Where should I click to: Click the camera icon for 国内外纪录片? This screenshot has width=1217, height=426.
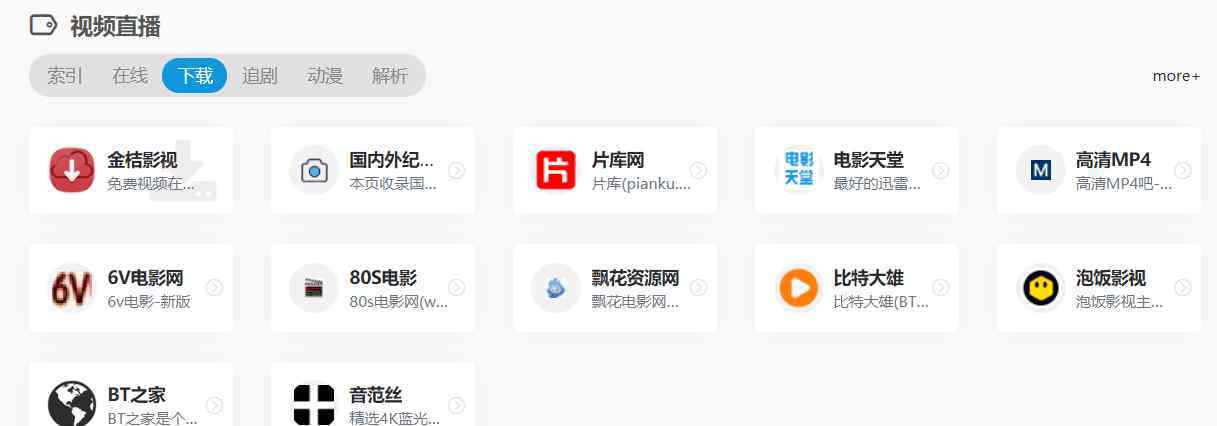[x=314, y=170]
